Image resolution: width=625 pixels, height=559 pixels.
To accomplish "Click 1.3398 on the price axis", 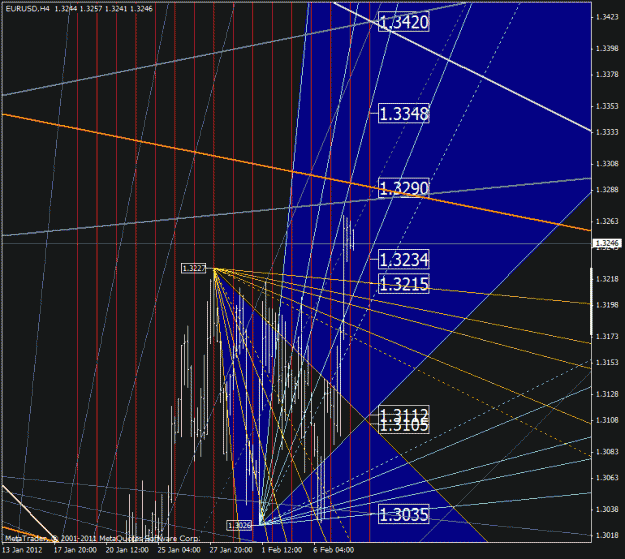I will 607,49.
